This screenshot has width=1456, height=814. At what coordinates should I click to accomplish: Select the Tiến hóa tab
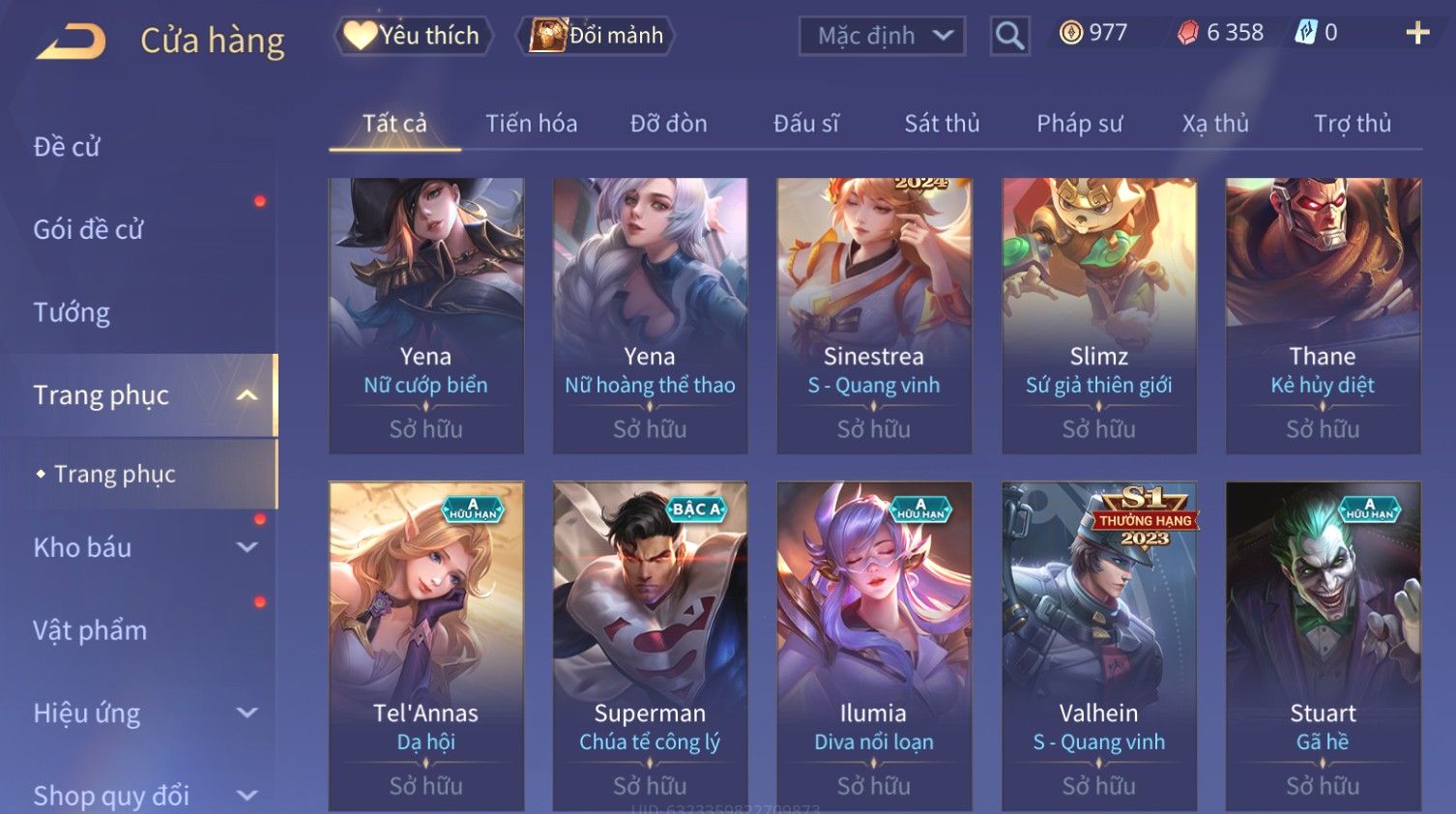(531, 124)
